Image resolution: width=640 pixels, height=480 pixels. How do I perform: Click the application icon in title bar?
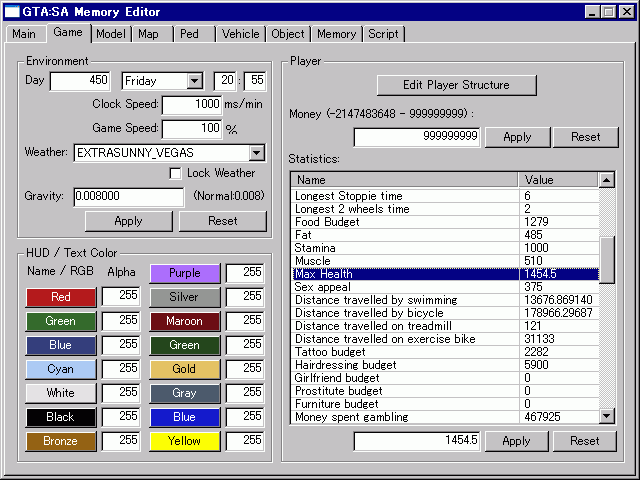point(12,11)
